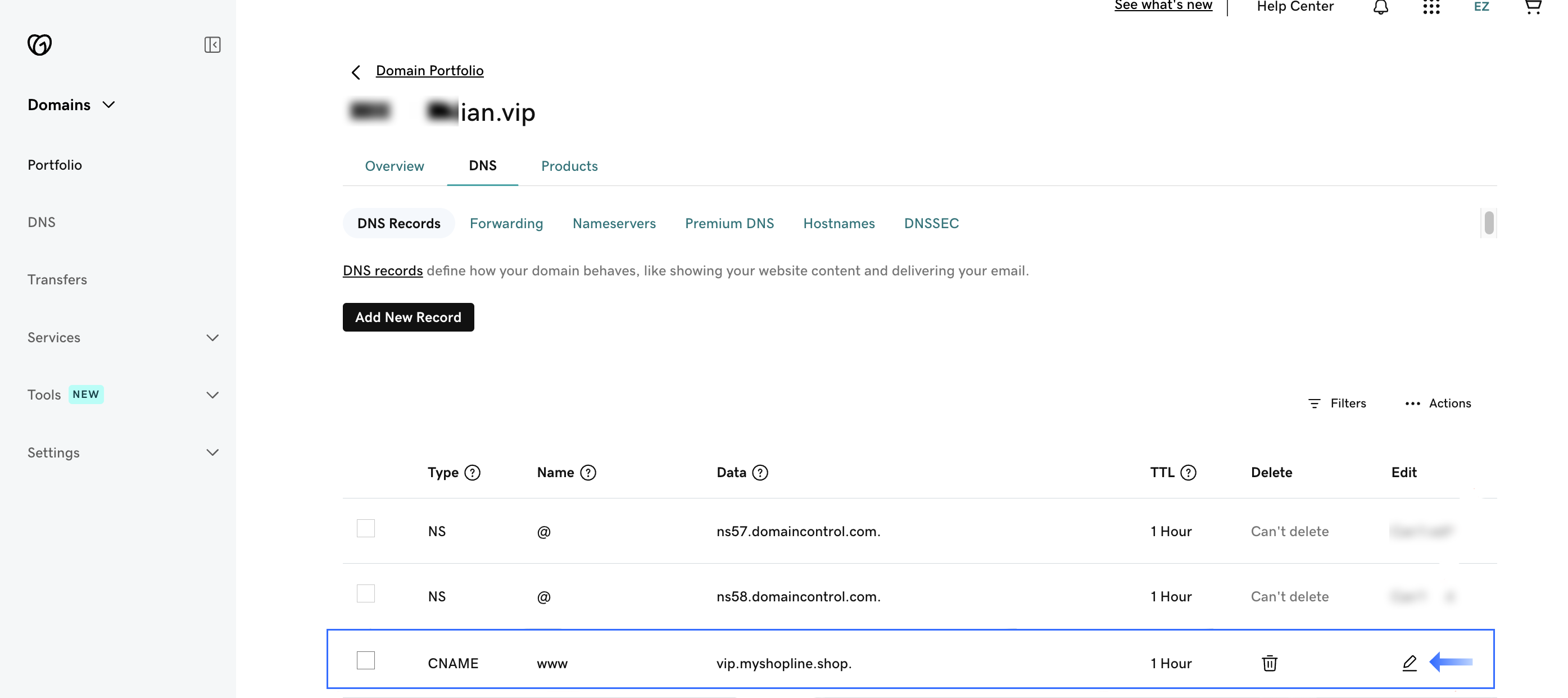This screenshot has width=1568, height=698.
Task: Expand the Tools sidebar section
Action: [x=212, y=395]
